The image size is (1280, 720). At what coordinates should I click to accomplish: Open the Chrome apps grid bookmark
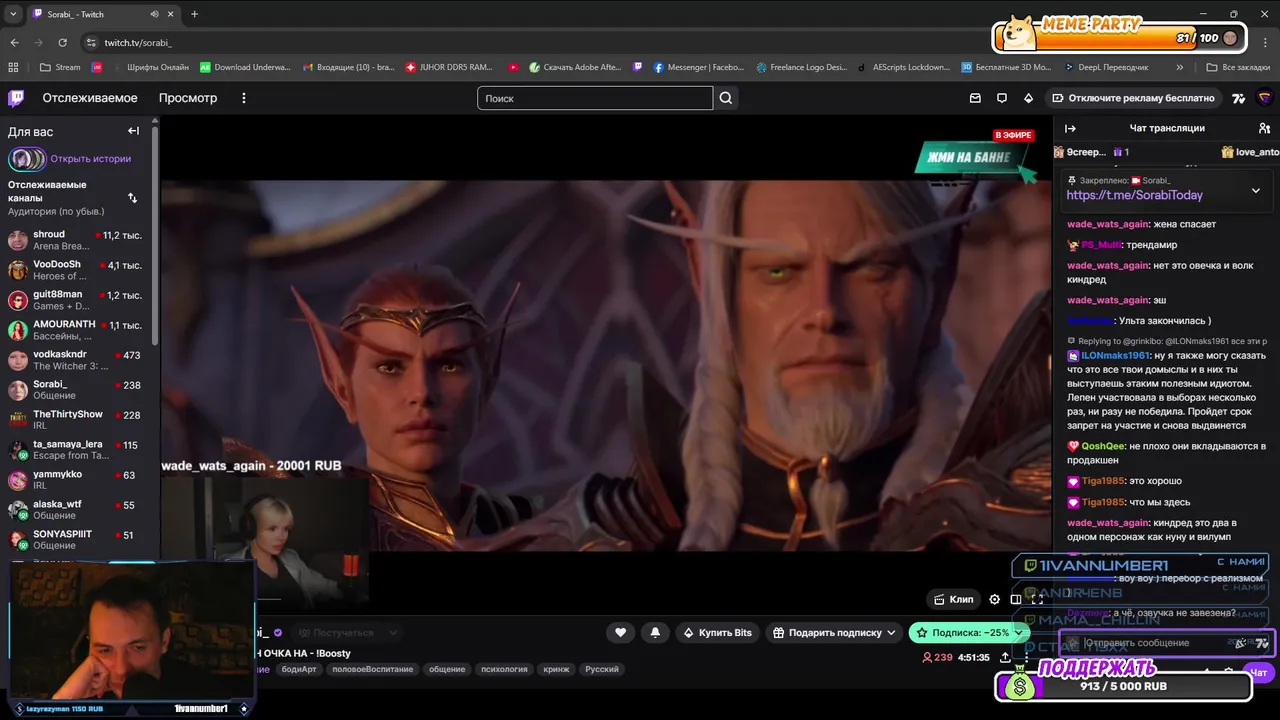tap(13, 67)
